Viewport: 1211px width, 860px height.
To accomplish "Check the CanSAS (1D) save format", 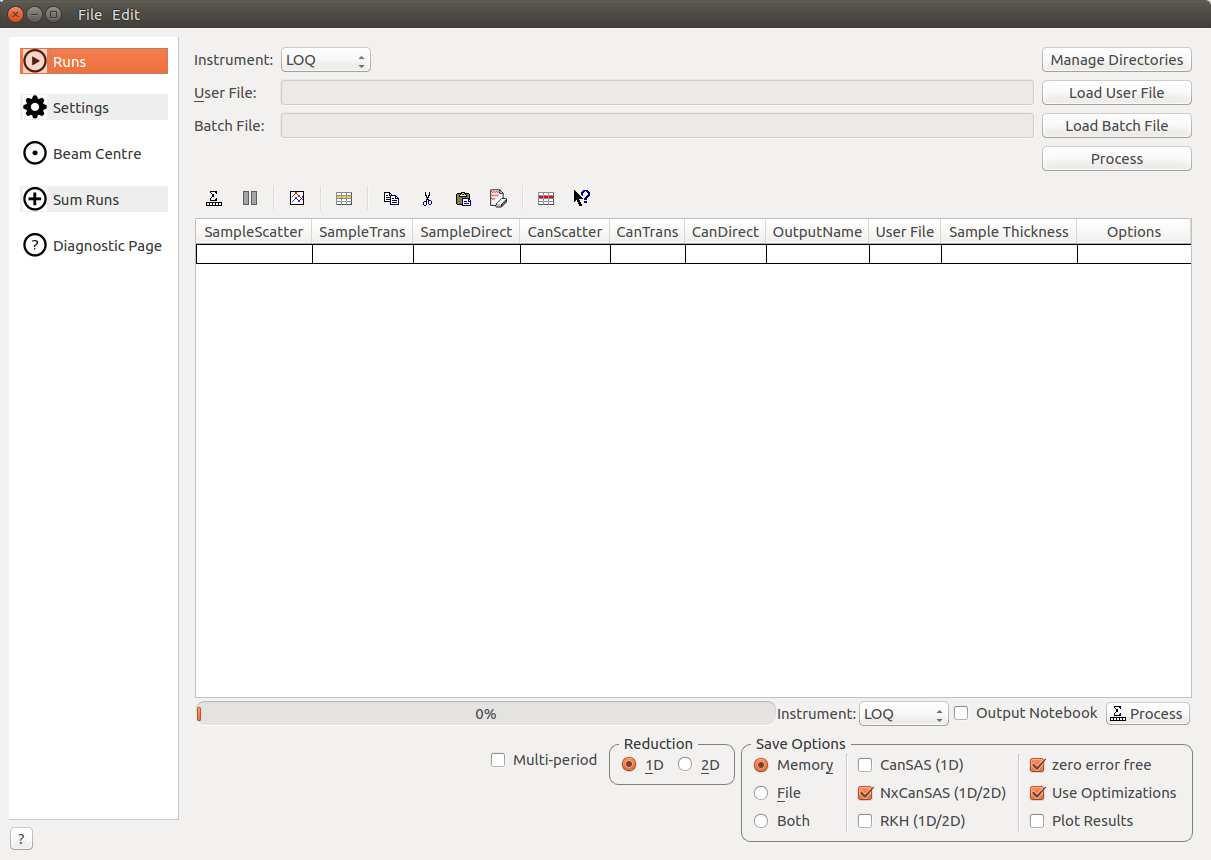I will (x=865, y=765).
